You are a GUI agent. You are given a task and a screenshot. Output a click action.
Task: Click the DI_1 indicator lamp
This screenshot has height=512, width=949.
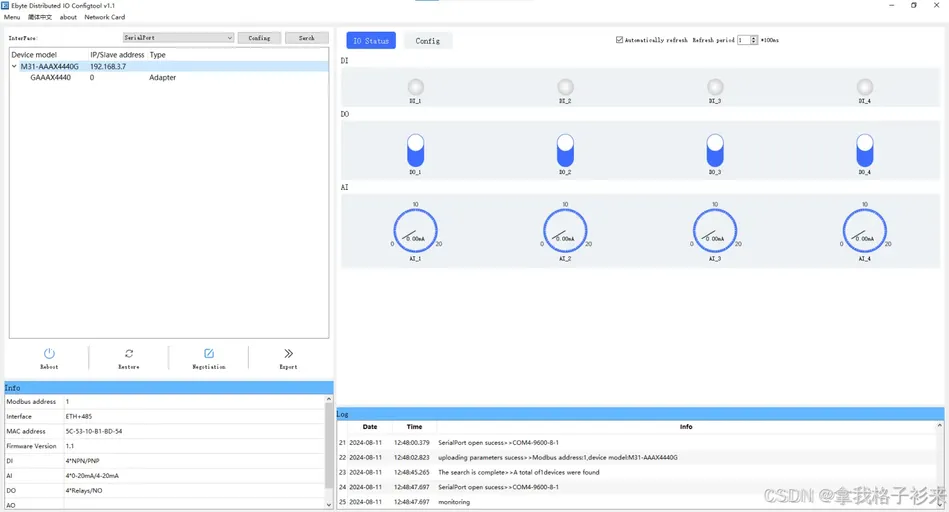pos(415,87)
